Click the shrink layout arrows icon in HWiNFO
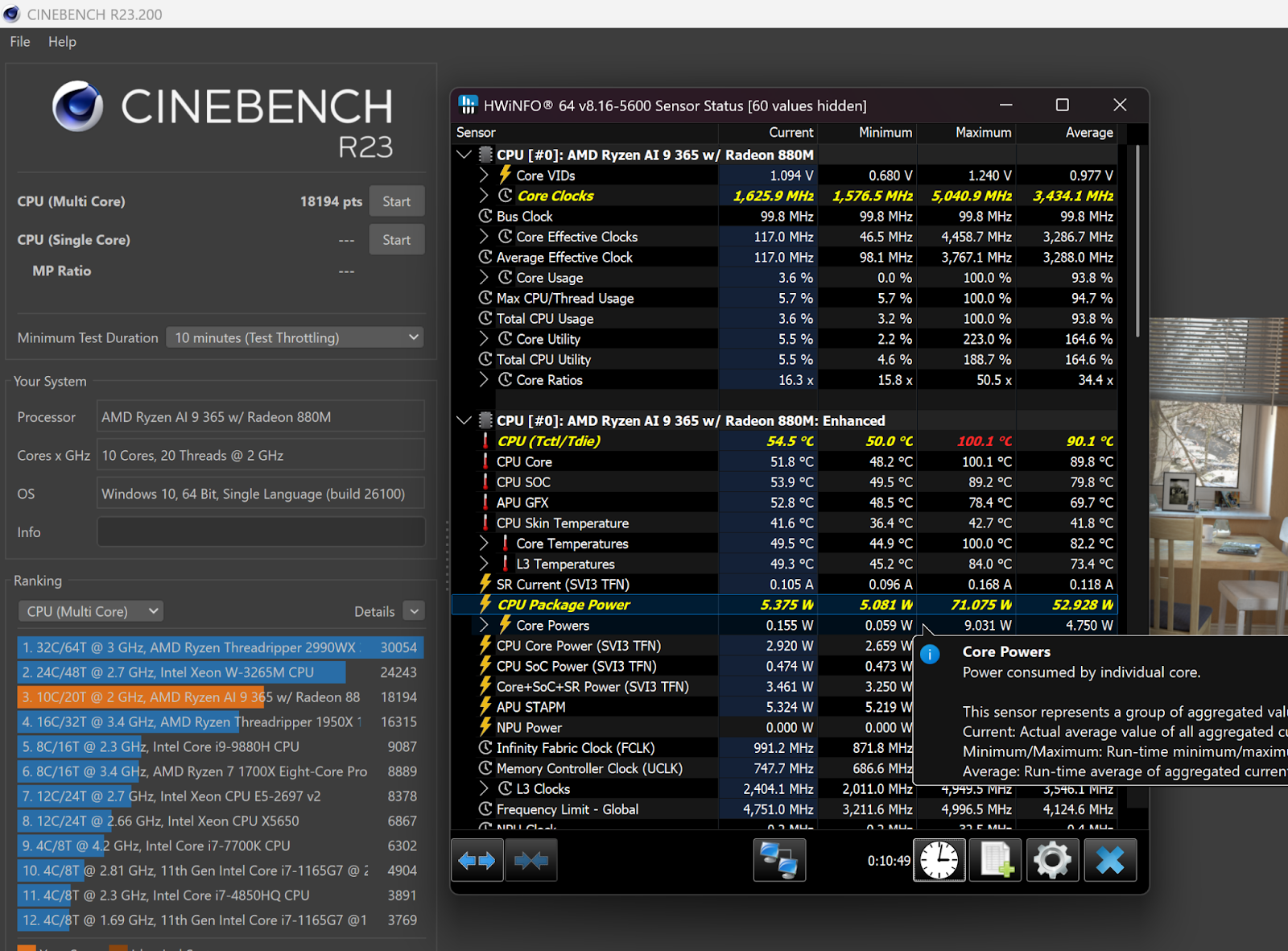Viewport: 1288px width, 951px height. coord(530,860)
